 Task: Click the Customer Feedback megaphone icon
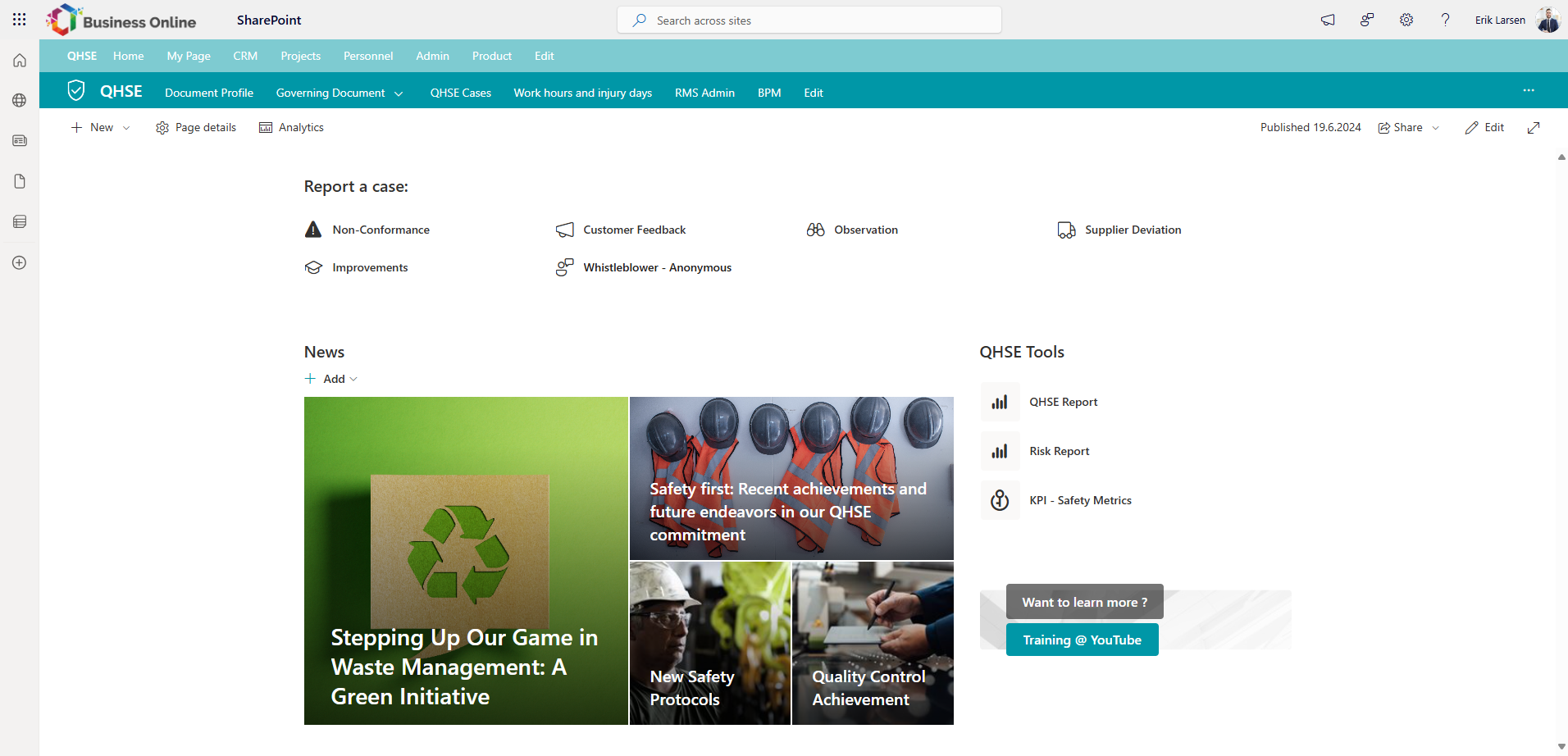pyautogui.click(x=564, y=230)
